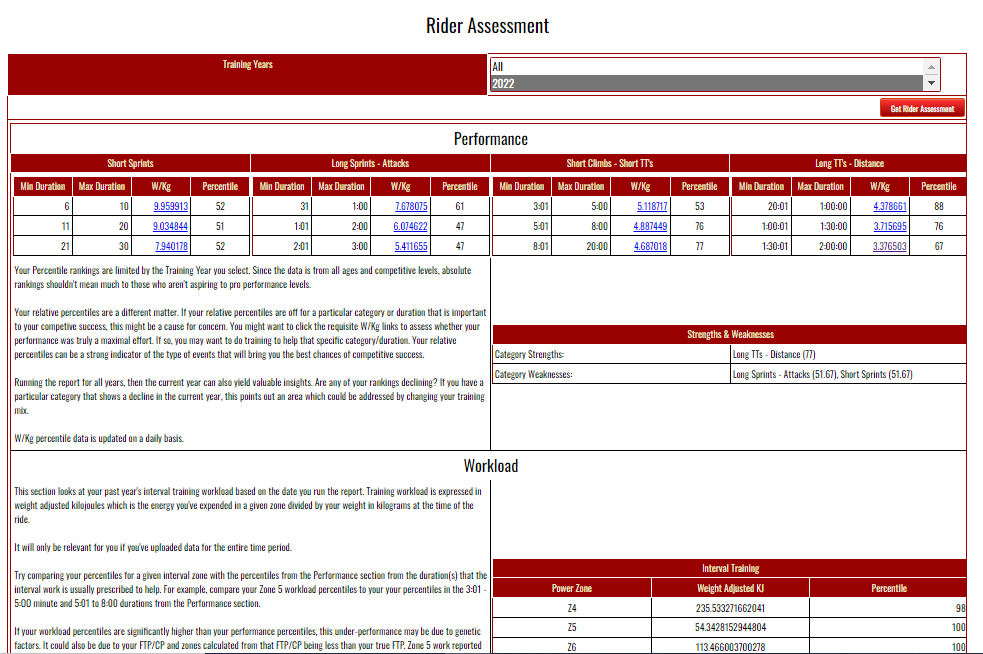Open the 4.378661 long TT W/Kg link
This screenshot has height=654, width=983.
pos(890,206)
